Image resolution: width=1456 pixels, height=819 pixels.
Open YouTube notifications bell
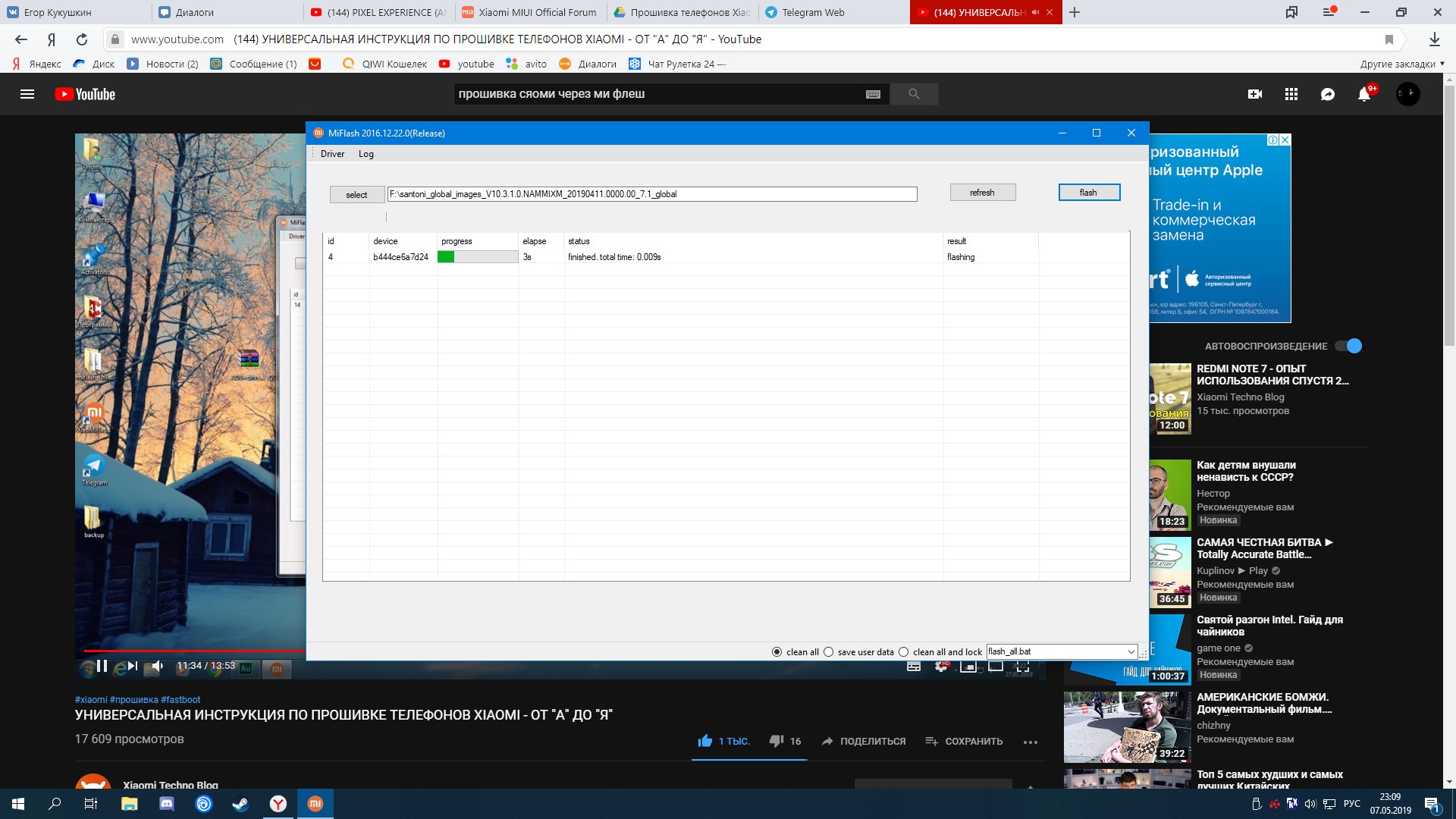(1364, 94)
